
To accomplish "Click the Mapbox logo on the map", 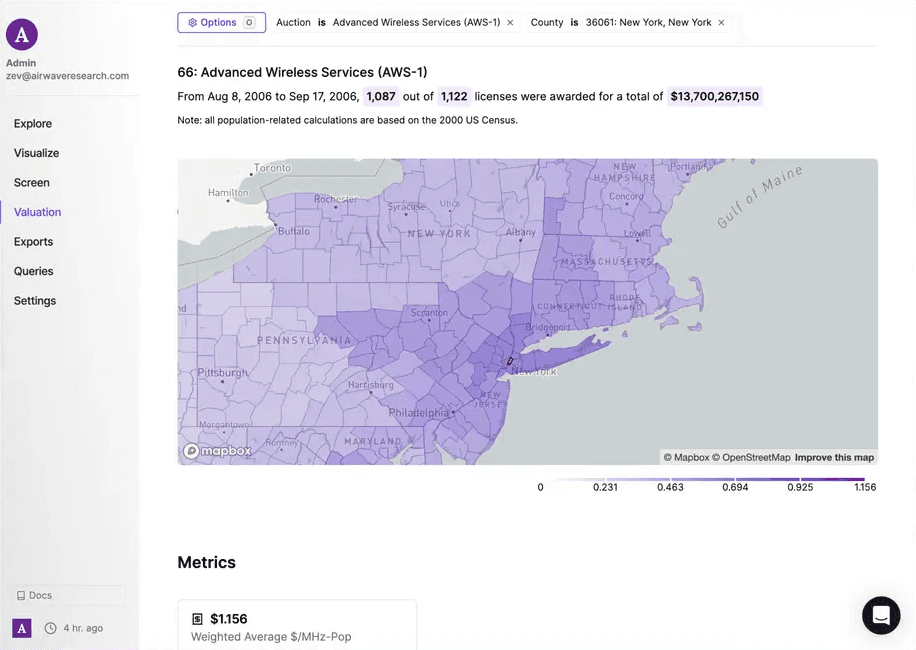I will pyautogui.click(x=217, y=451).
